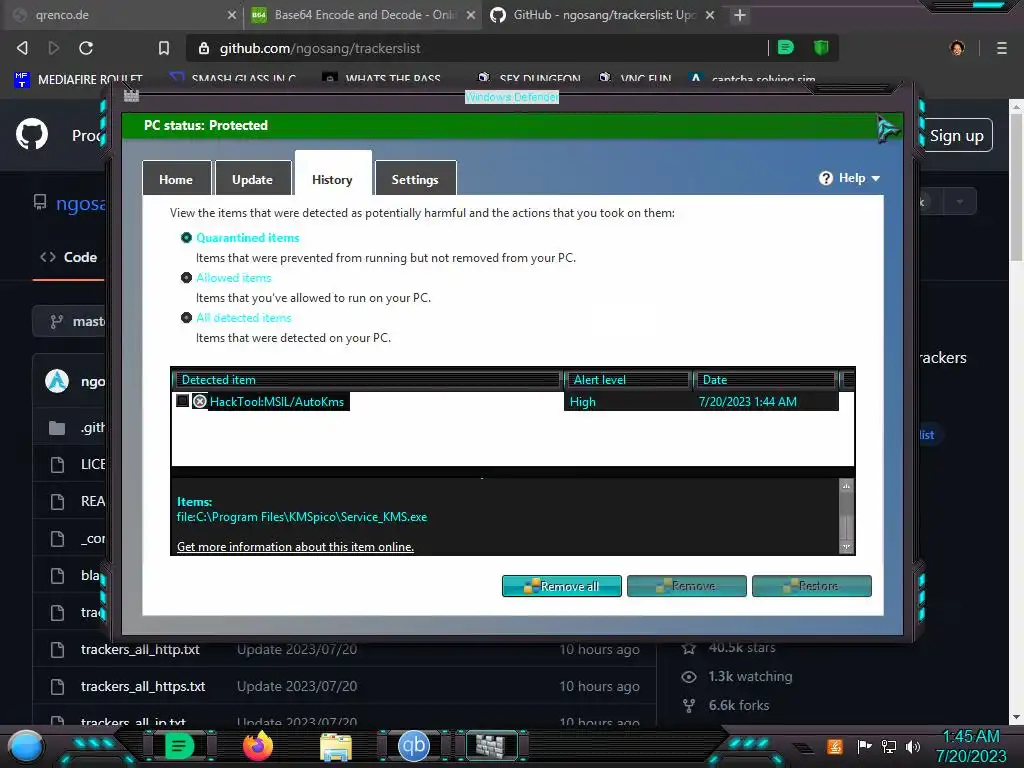This screenshot has width=1024, height=768.
Task: Select the All detected items radio button
Action: coord(186,317)
